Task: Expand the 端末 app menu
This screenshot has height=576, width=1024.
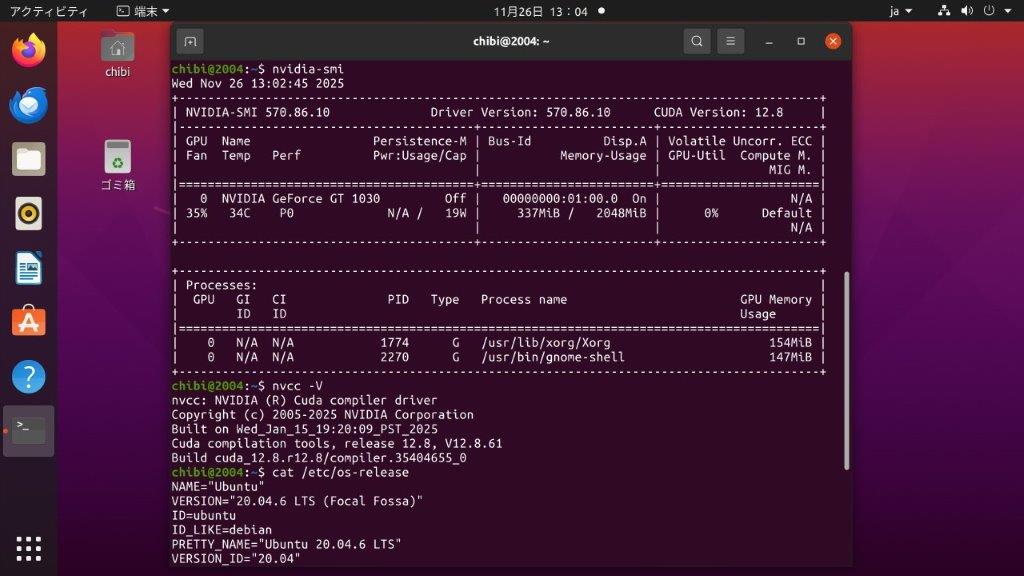Action: pyautogui.click(x=143, y=11)
